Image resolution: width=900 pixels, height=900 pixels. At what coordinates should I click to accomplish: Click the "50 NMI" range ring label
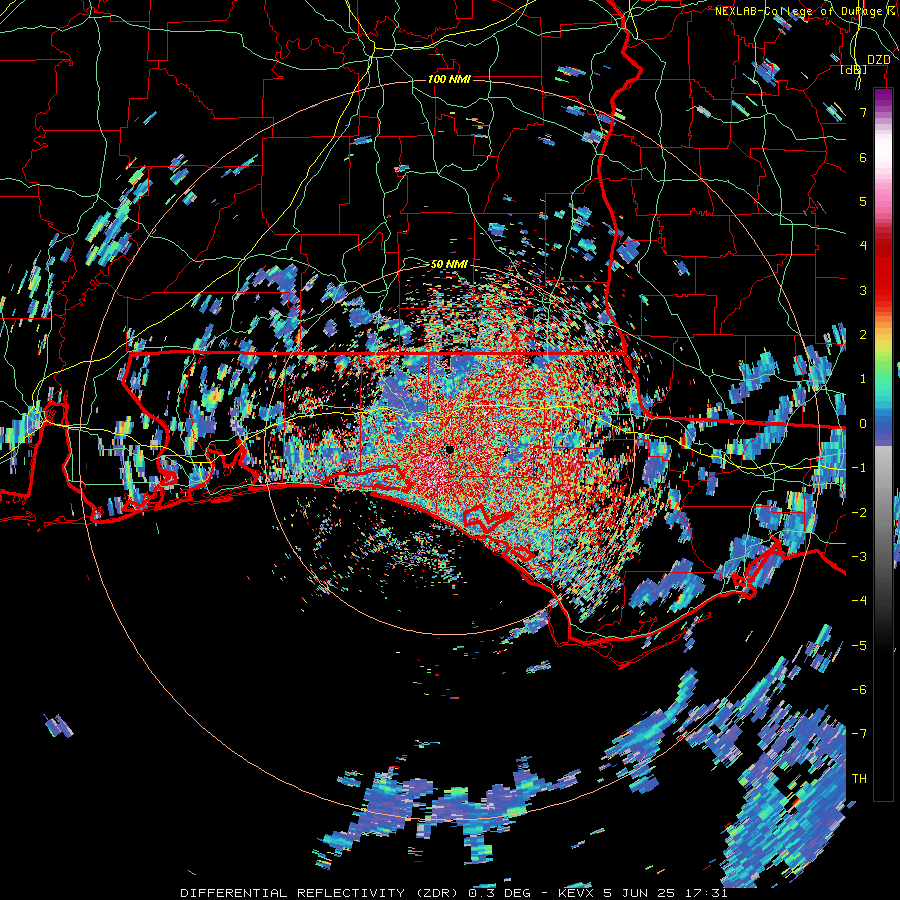(449, 265)
